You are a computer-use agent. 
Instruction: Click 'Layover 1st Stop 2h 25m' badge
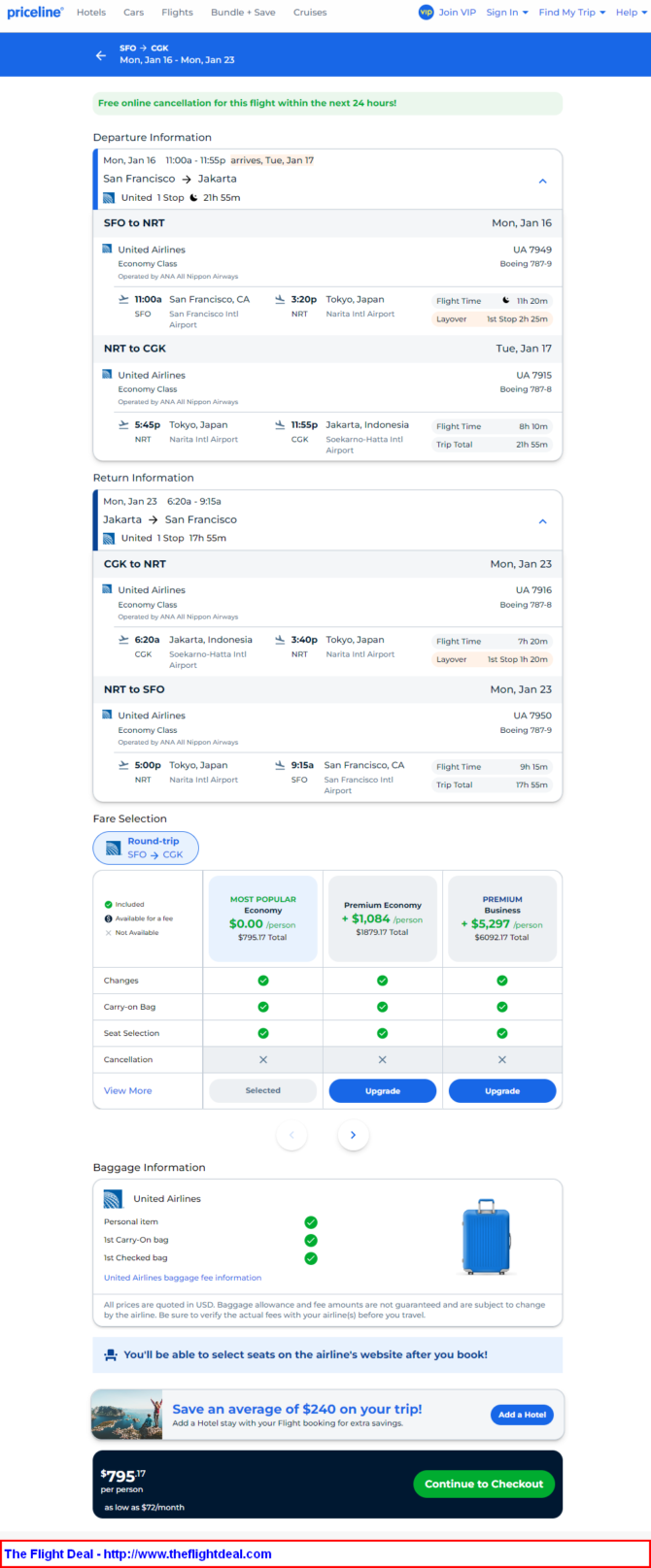[x=493, y=318]
